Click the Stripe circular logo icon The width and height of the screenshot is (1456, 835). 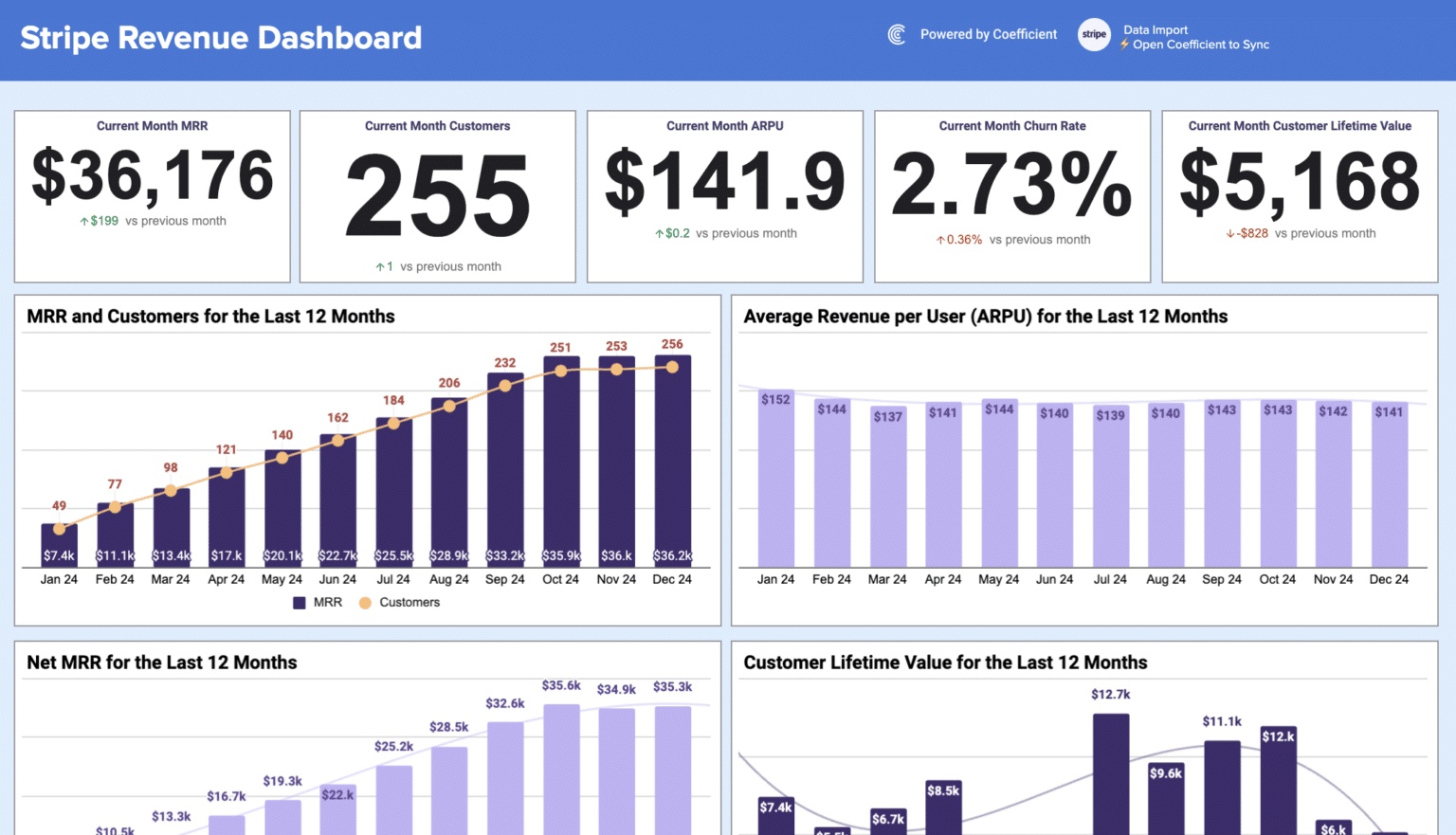[1094, 34]
